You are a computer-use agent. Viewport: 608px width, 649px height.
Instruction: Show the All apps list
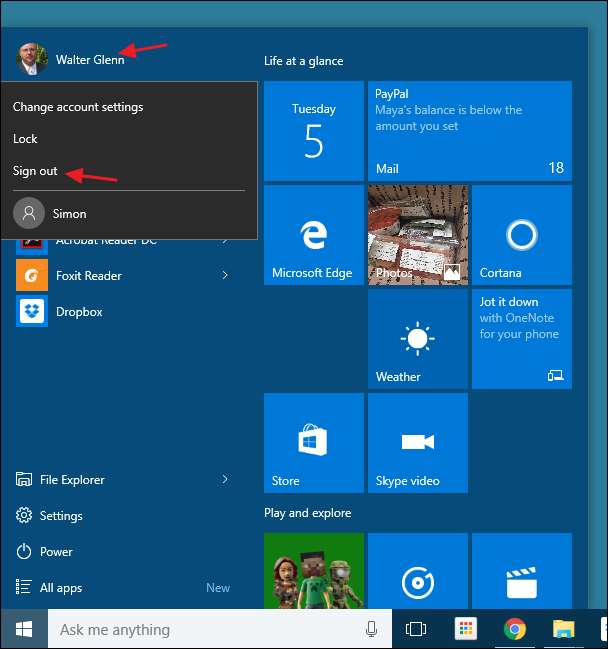click(60, 588)
